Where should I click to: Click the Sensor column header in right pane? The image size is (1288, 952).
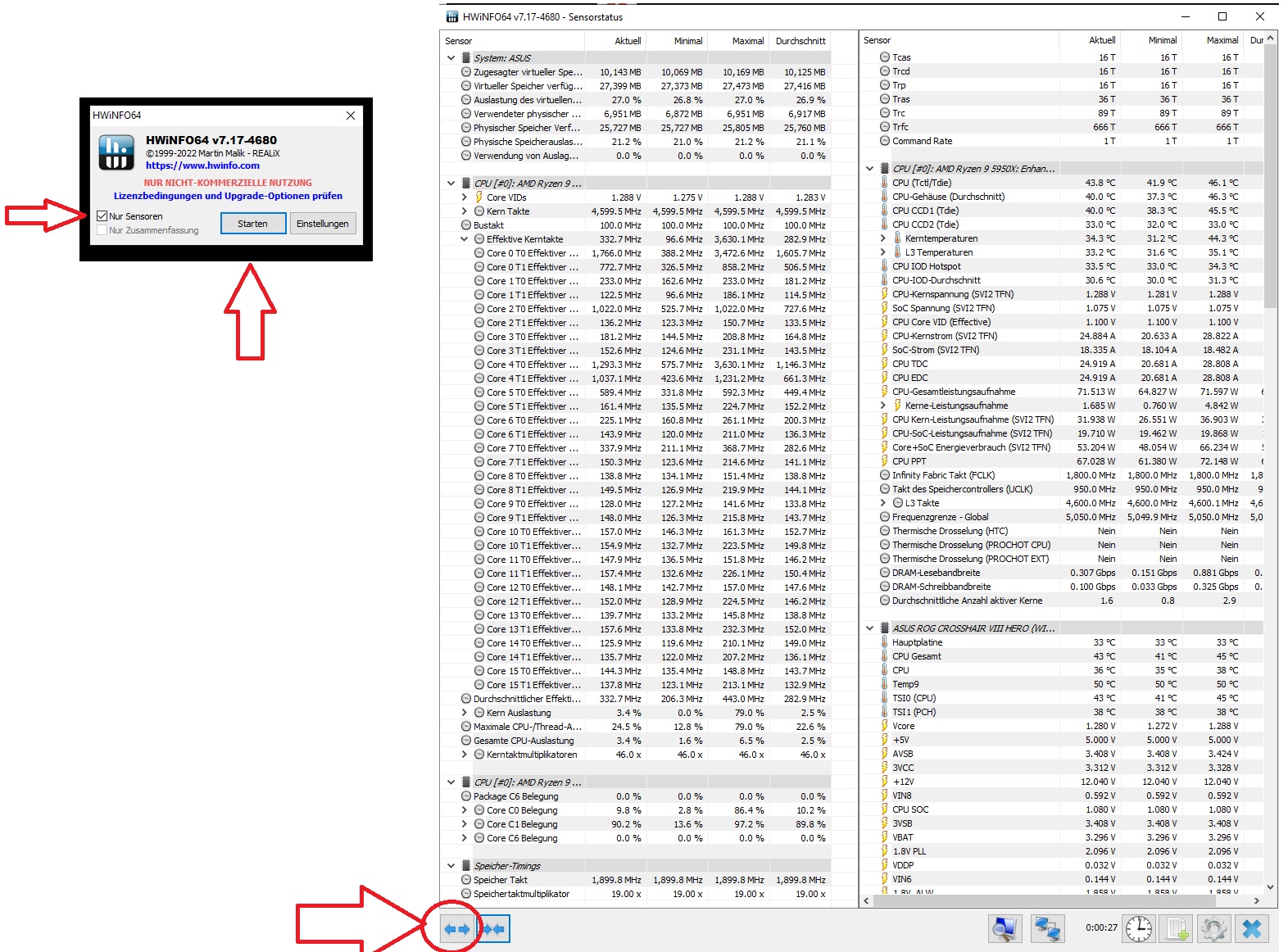pyautogui.click(x=959, y=40)
